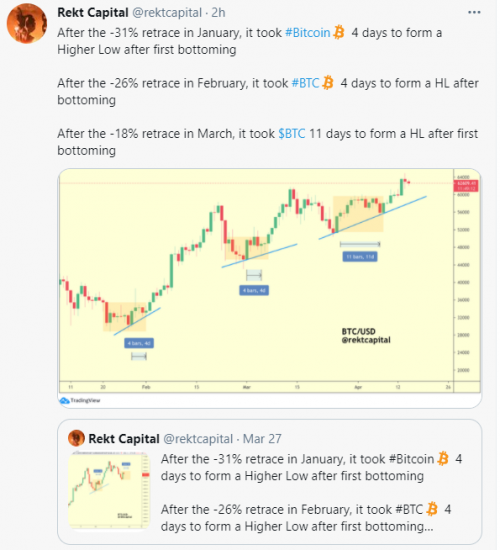Open the Mar 27 quoted tweet date
This screenshot has height=550, width=500.
point(262,439)
